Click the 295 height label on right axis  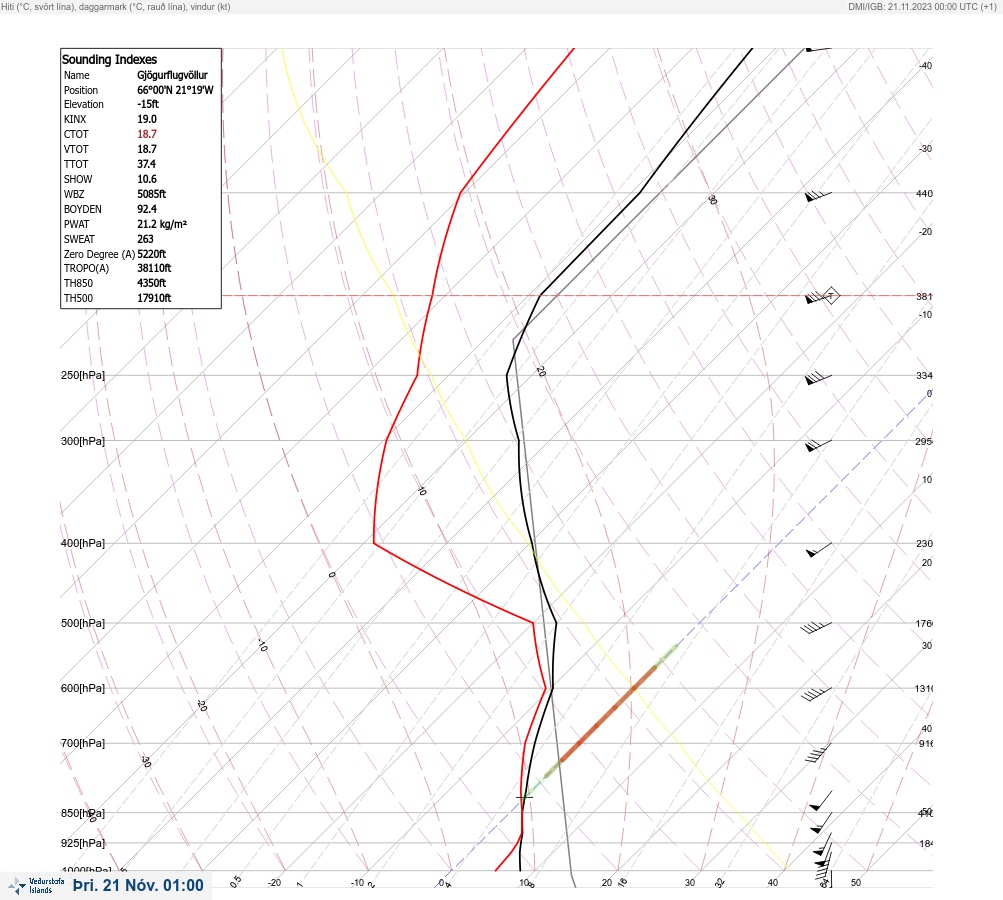click(924, 441)
